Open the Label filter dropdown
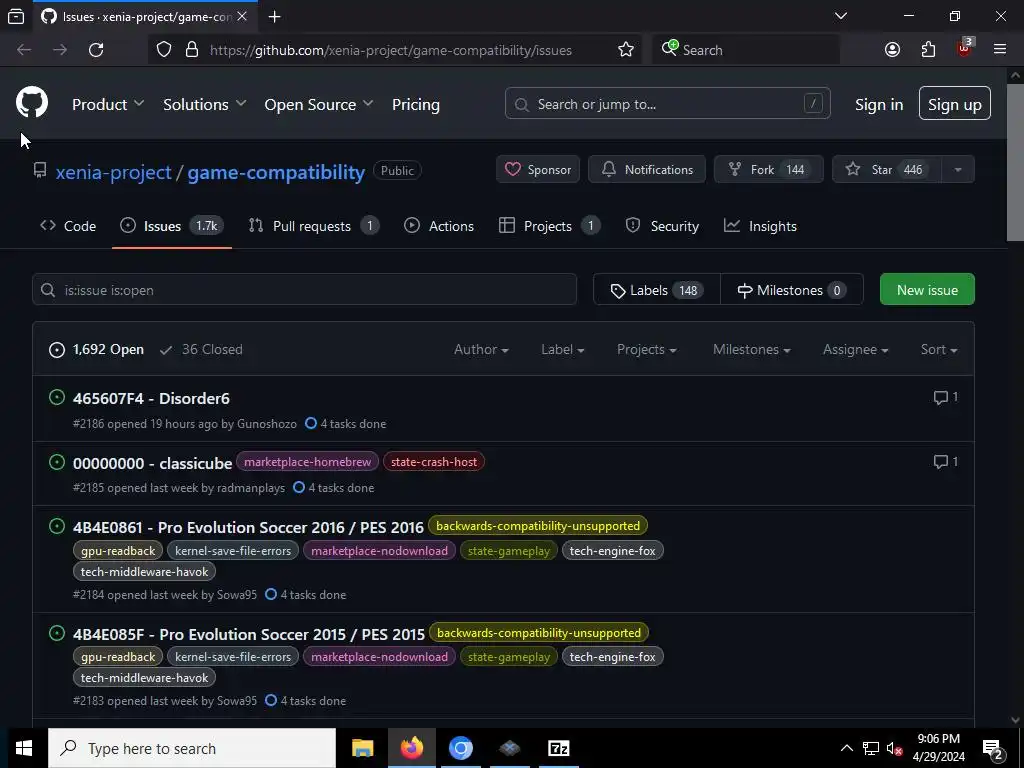Viewport: 1024px width, 768px height. tap(562, 349)
